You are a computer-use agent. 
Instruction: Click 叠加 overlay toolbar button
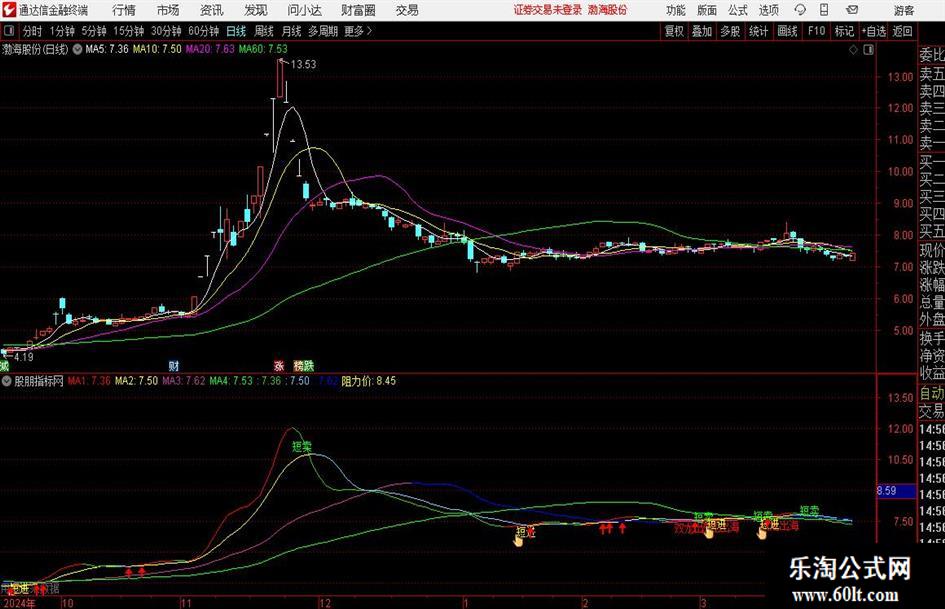point(702,31)
